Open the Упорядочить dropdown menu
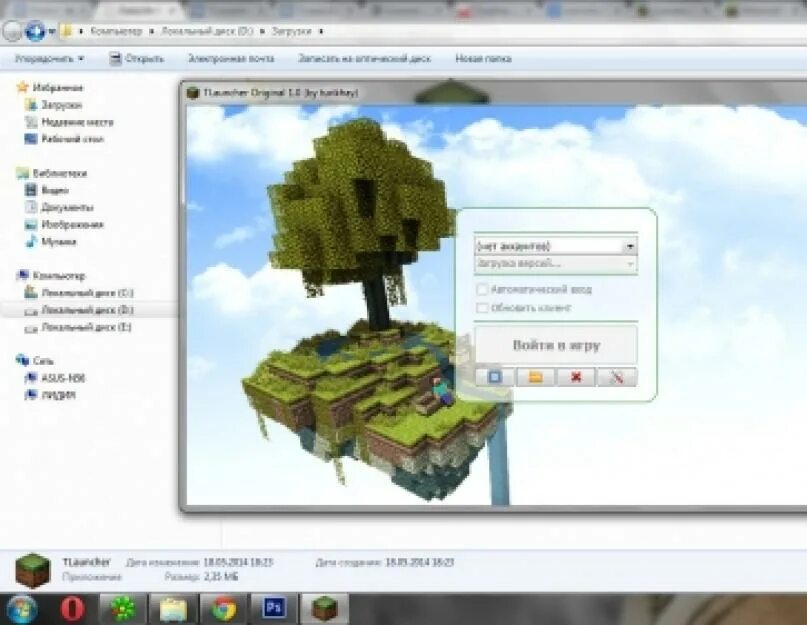 (49, 59)
